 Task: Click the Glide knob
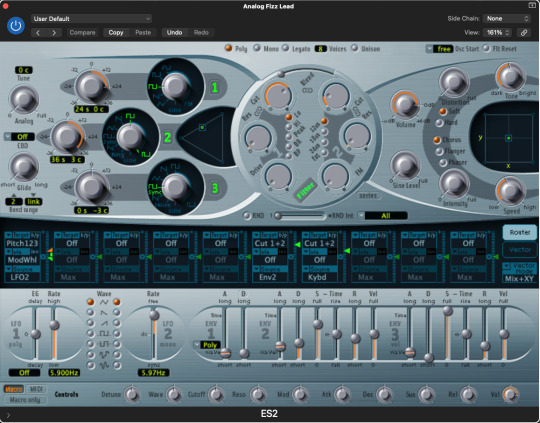click(24, 167)
